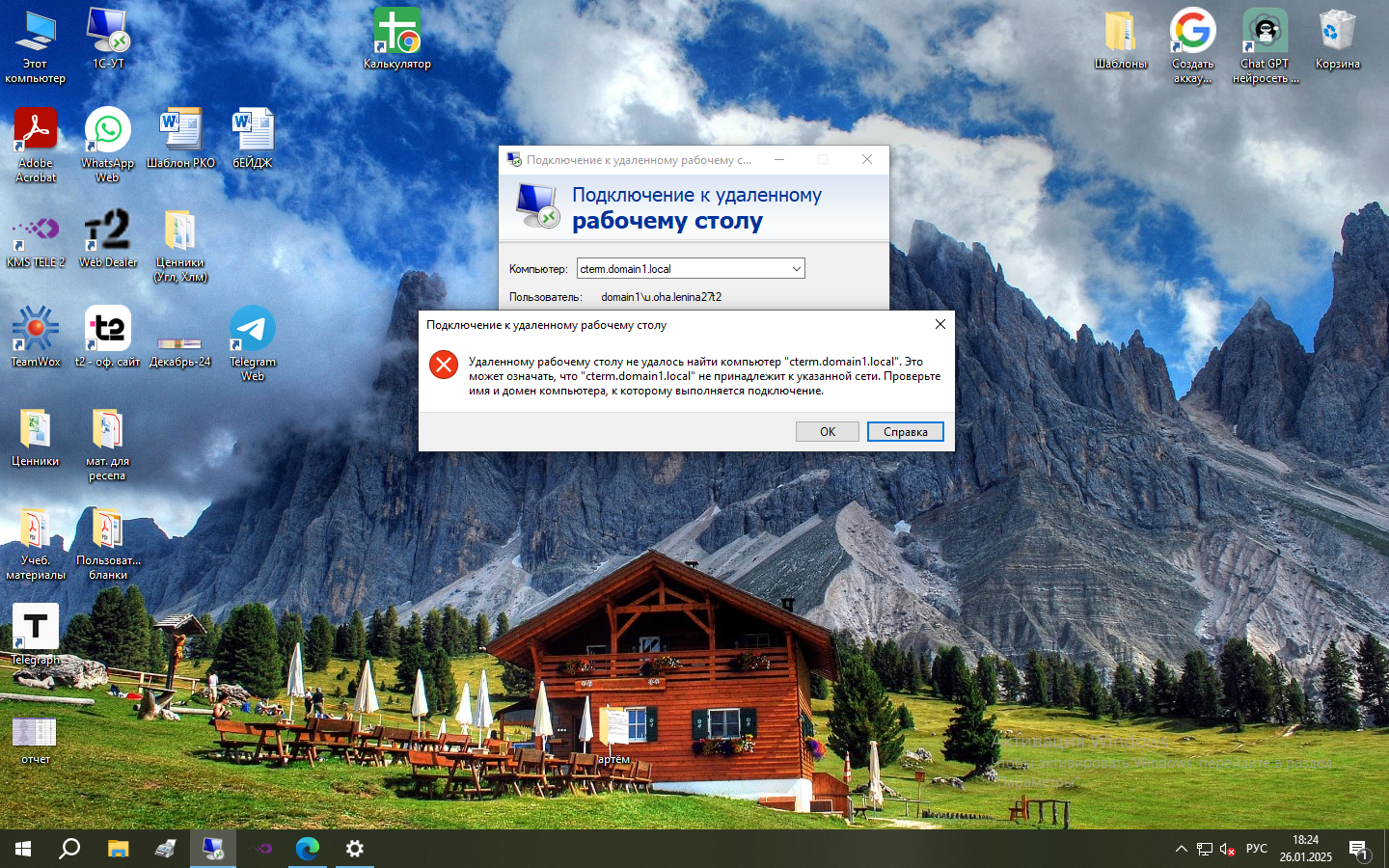Click the Windows Start button

pos(23,849)
